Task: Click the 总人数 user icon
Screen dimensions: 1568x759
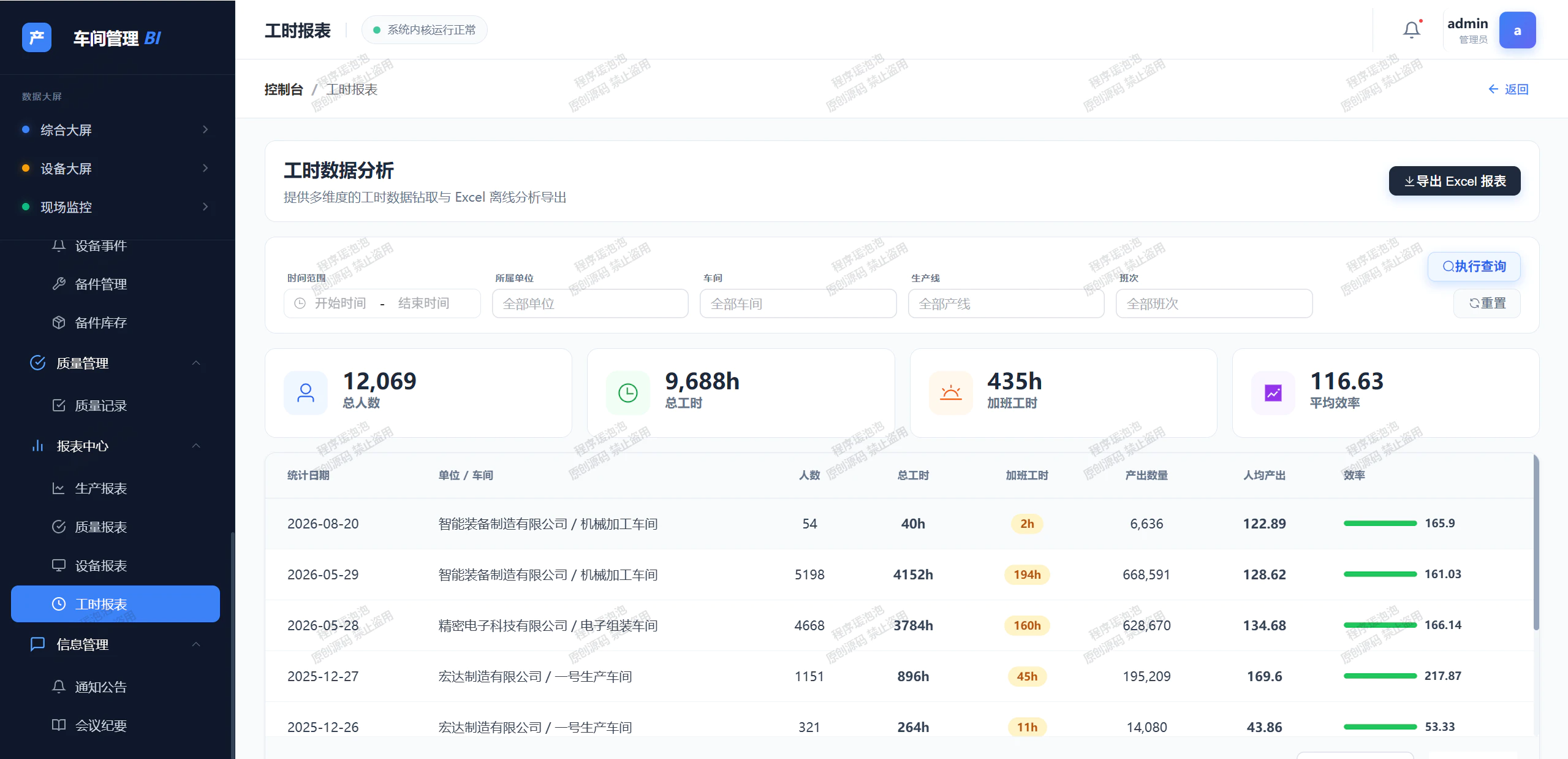Action: coord(306,393)
